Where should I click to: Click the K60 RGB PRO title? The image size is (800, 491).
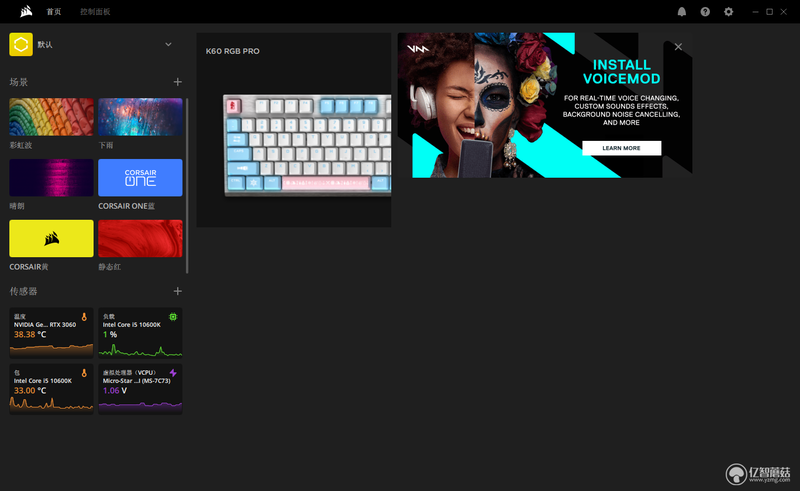[x=233, y=51]
